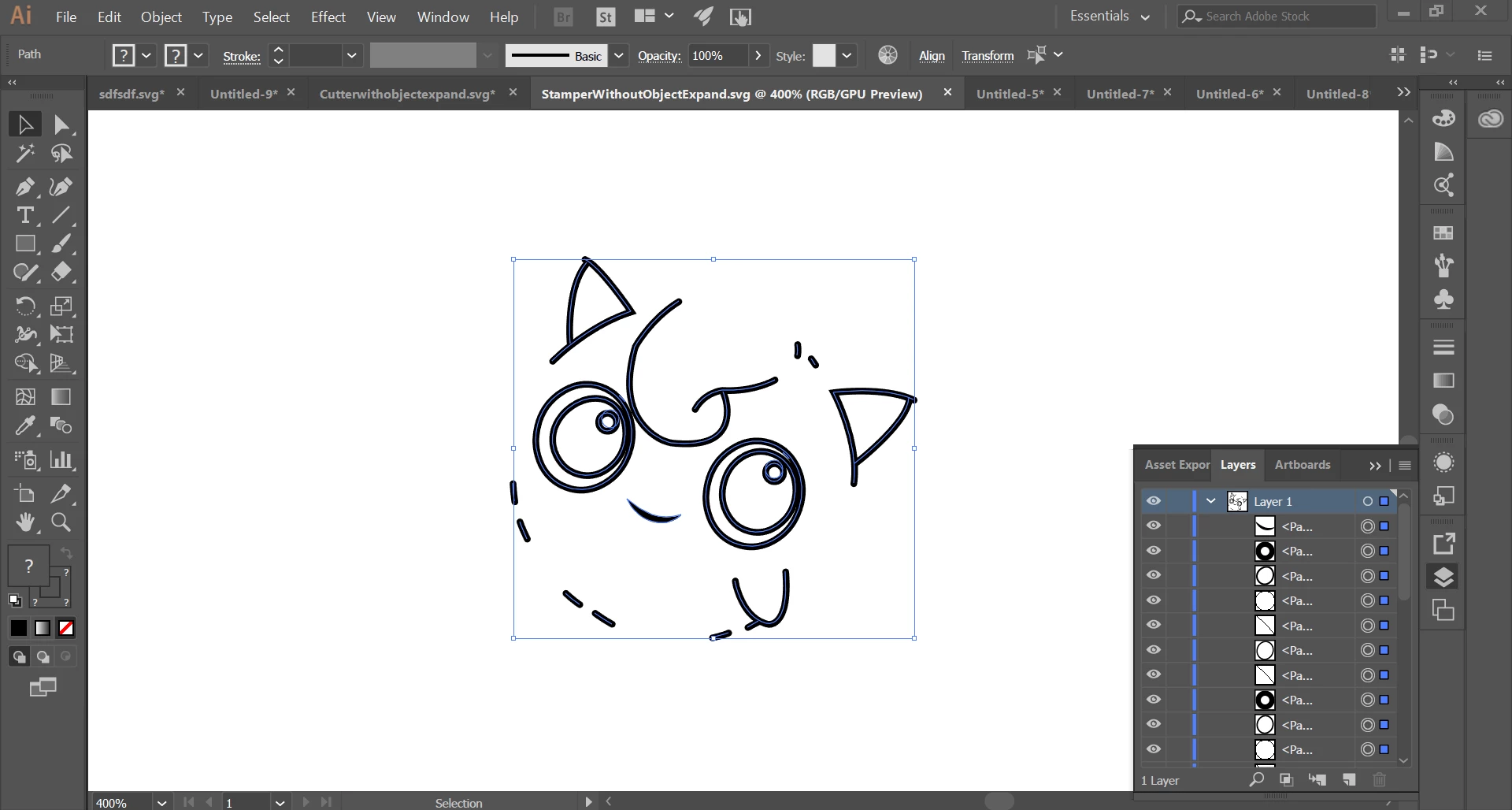Viewport: 1512px width, 810px height.
Task: Select the Rectangle tool
Action: (25, 244)
